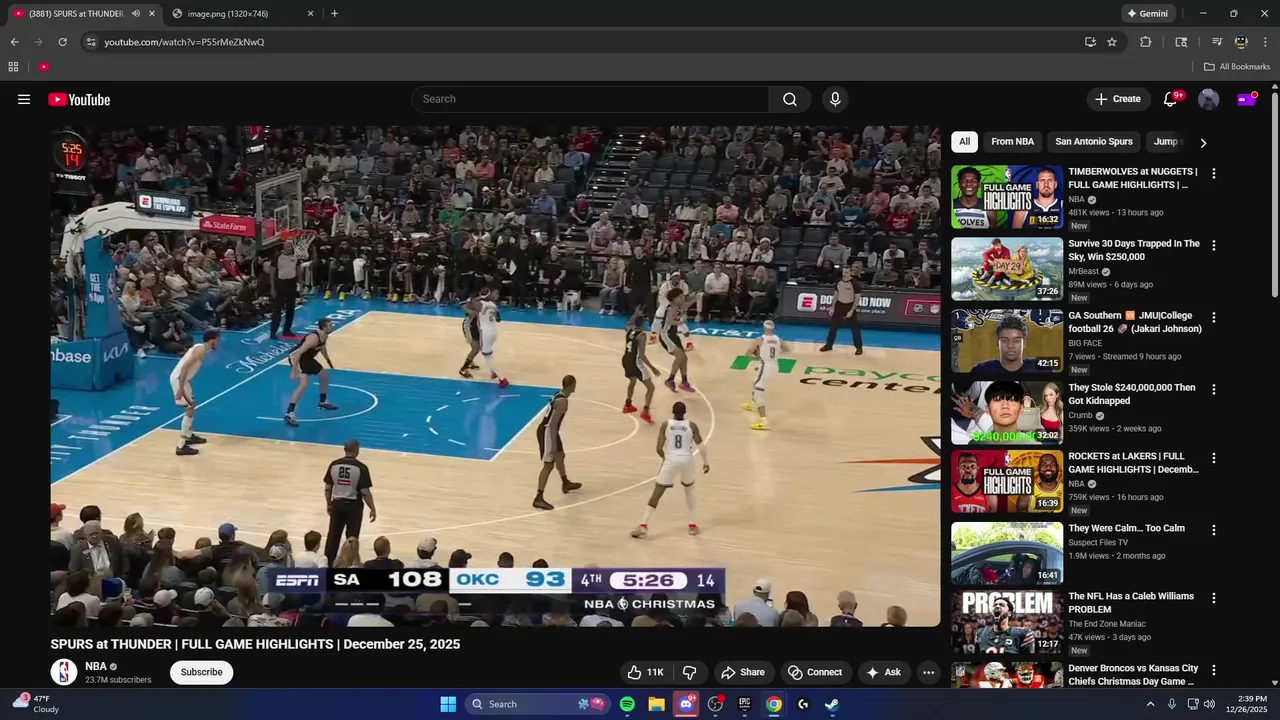Image resolution: width=1280 pixels, height=720 pixels.
Task: Start voice search with the microphone
Action: click(835, 99)
